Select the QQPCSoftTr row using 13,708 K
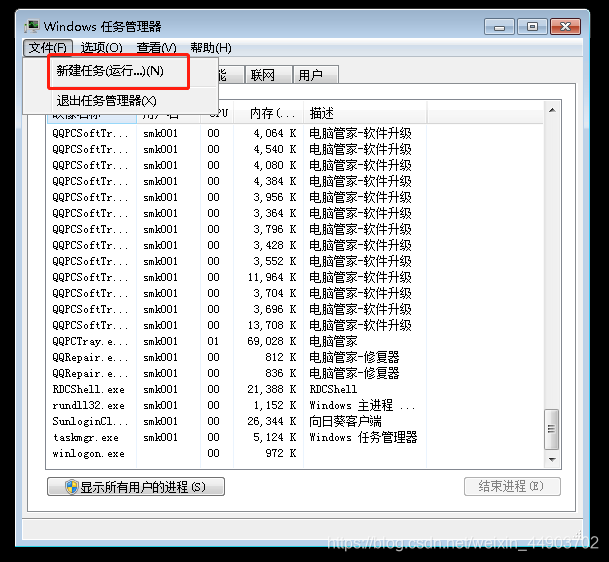The width and height of the screenshot is (609, 562). (x=236, y=325)
